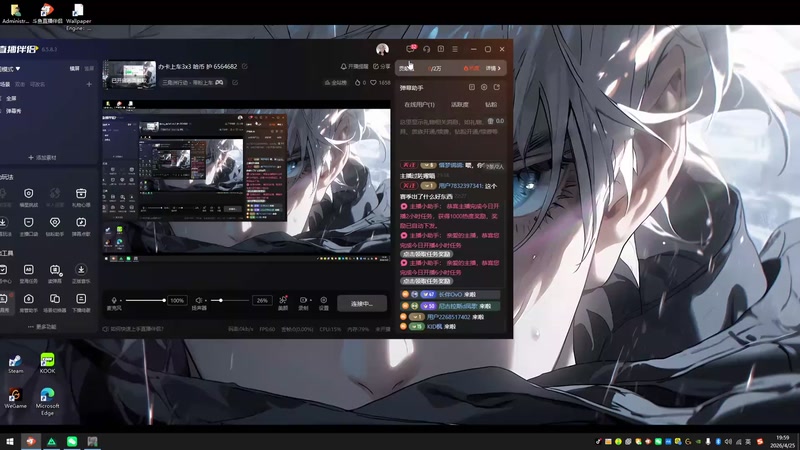Switch to 在线用户(1) tab
Screen dimensions: 800x450
click(x=419, y=104)
